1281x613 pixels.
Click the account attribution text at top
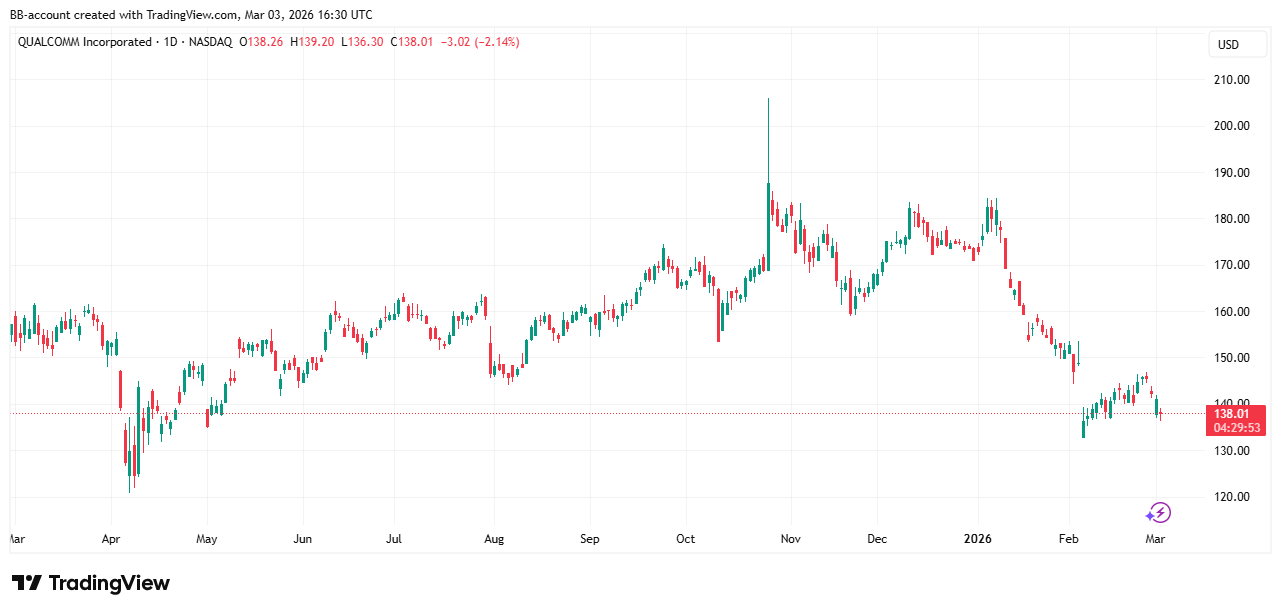(x=191, y=15)
